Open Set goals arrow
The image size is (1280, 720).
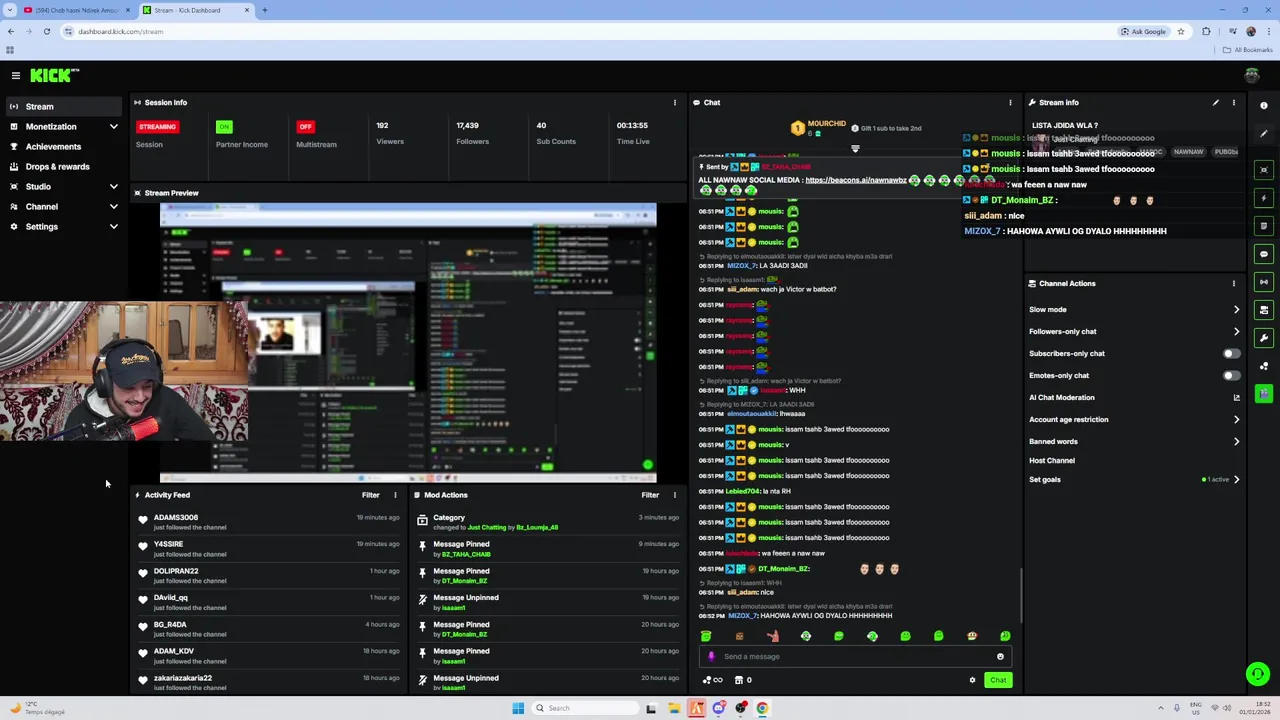1237,479
